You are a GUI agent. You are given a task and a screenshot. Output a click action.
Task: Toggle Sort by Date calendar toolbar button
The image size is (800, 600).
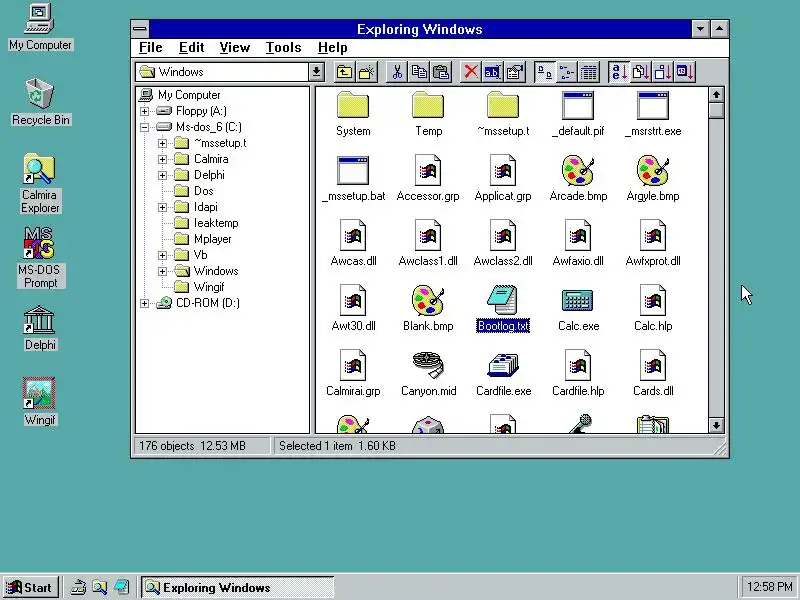tap(685, 72)
